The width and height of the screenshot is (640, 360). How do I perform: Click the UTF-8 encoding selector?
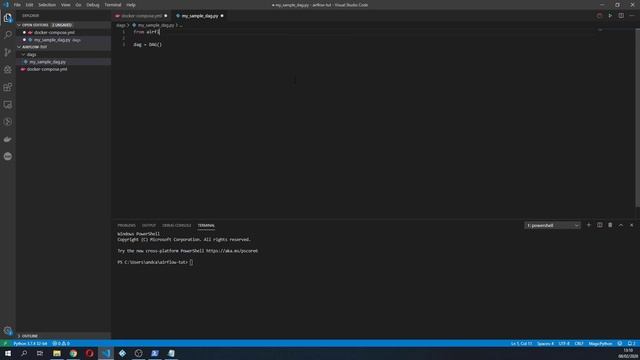[564, 344]
